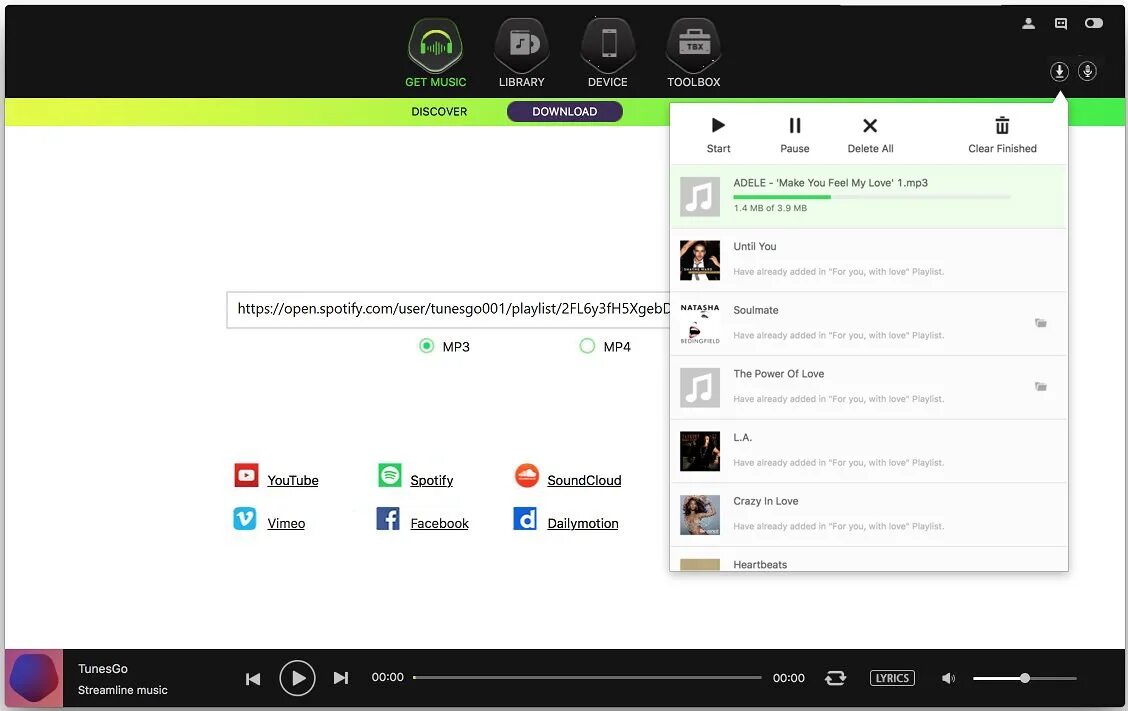Viewport: 1128px width, 711px height.
Task: Open folder for The Power Of Love
Action: pos(1040,386)
